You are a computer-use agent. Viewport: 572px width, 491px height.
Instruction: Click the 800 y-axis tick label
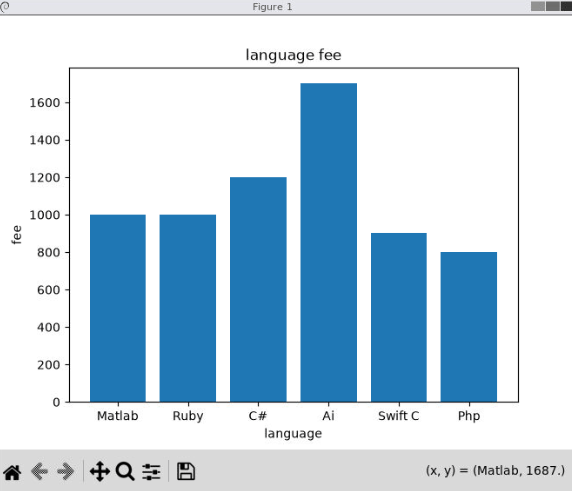[49, 252]
